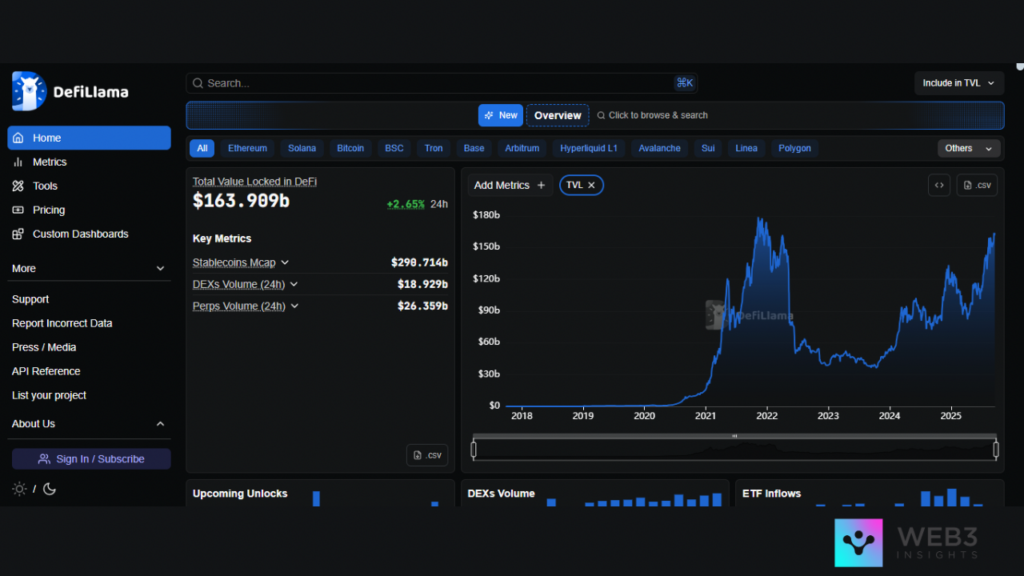Click the Command-K shortcut badge
Viewport: 1024px width, 576px height.
point(684,83)
